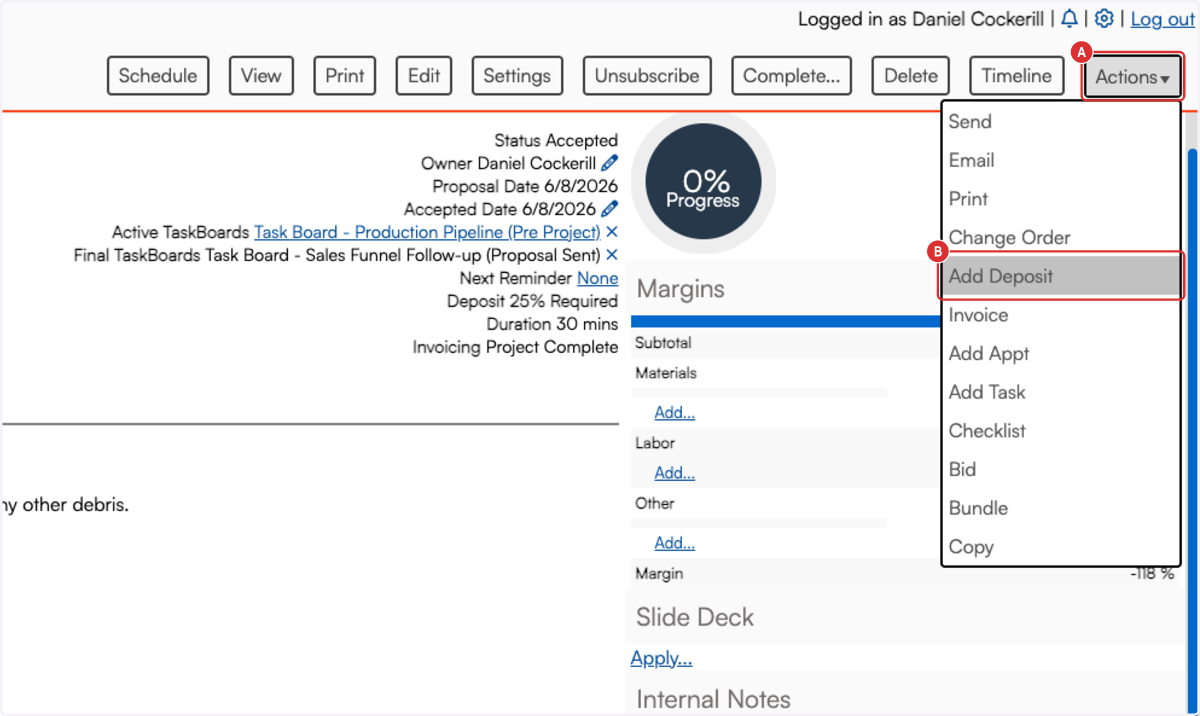Edit Accepted Date with pencil icon

tap(609, 209)
